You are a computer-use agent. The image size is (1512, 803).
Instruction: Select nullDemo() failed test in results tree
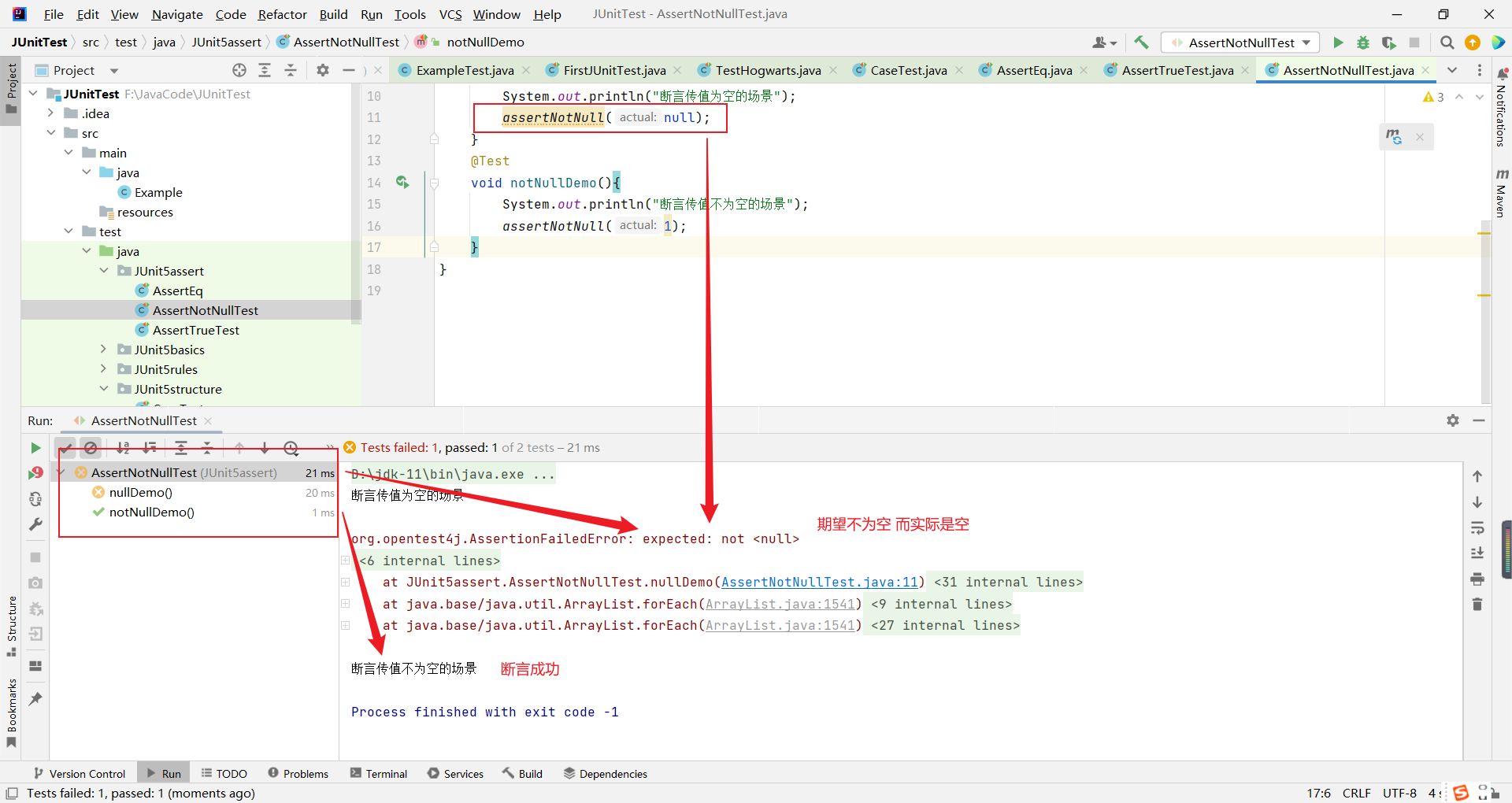141,493
